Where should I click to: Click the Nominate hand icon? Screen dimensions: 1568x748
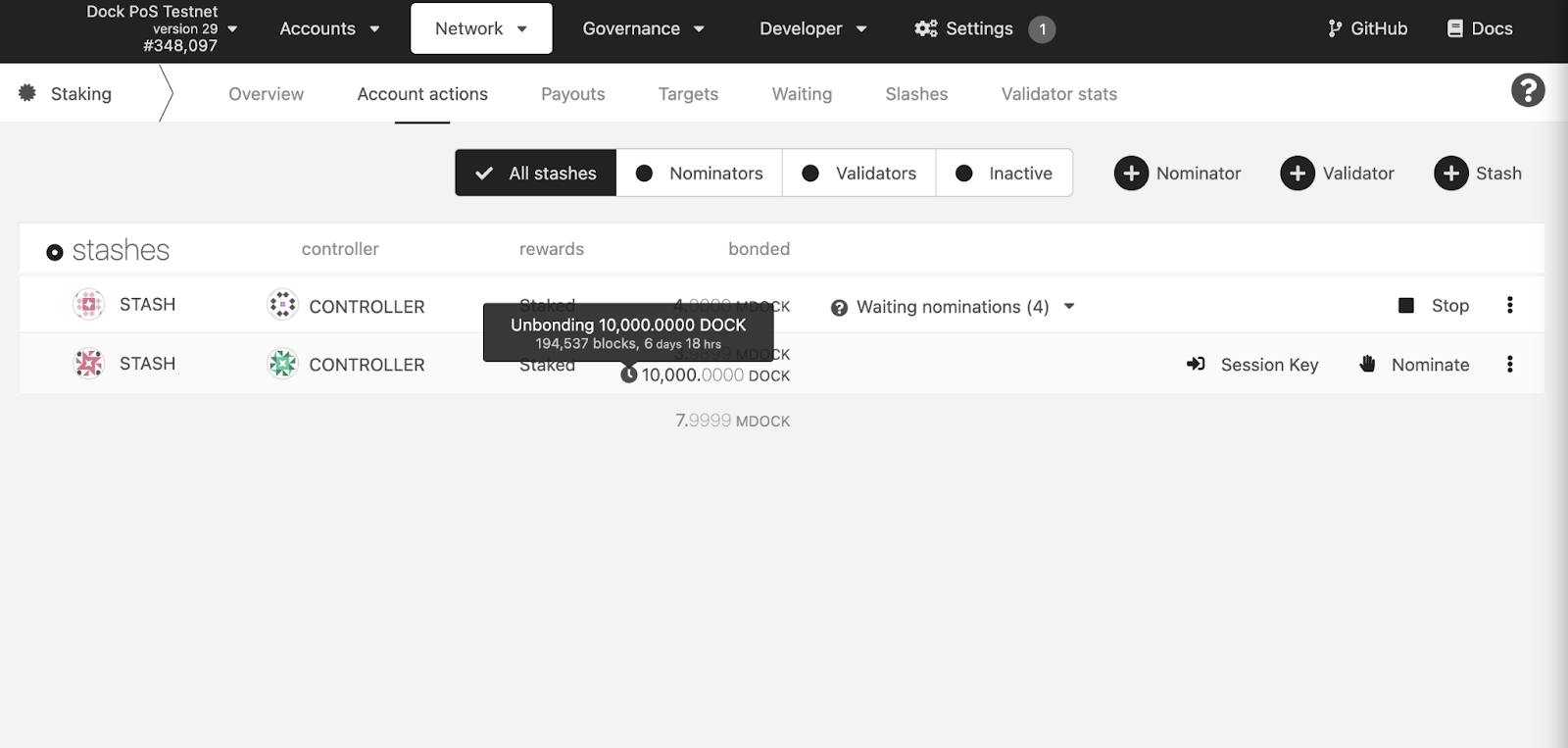(x=1368, y=364)
